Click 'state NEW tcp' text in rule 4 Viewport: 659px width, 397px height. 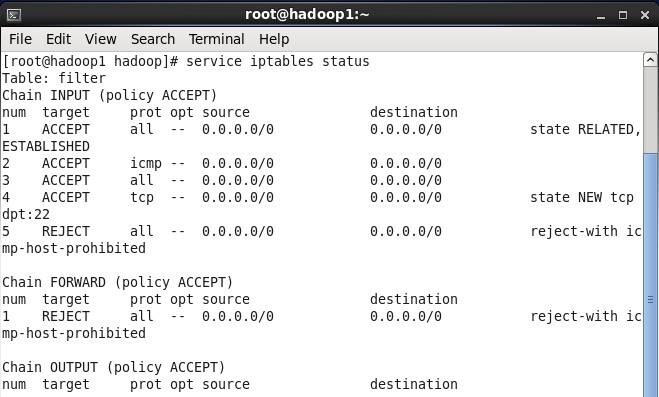[582, 197]
